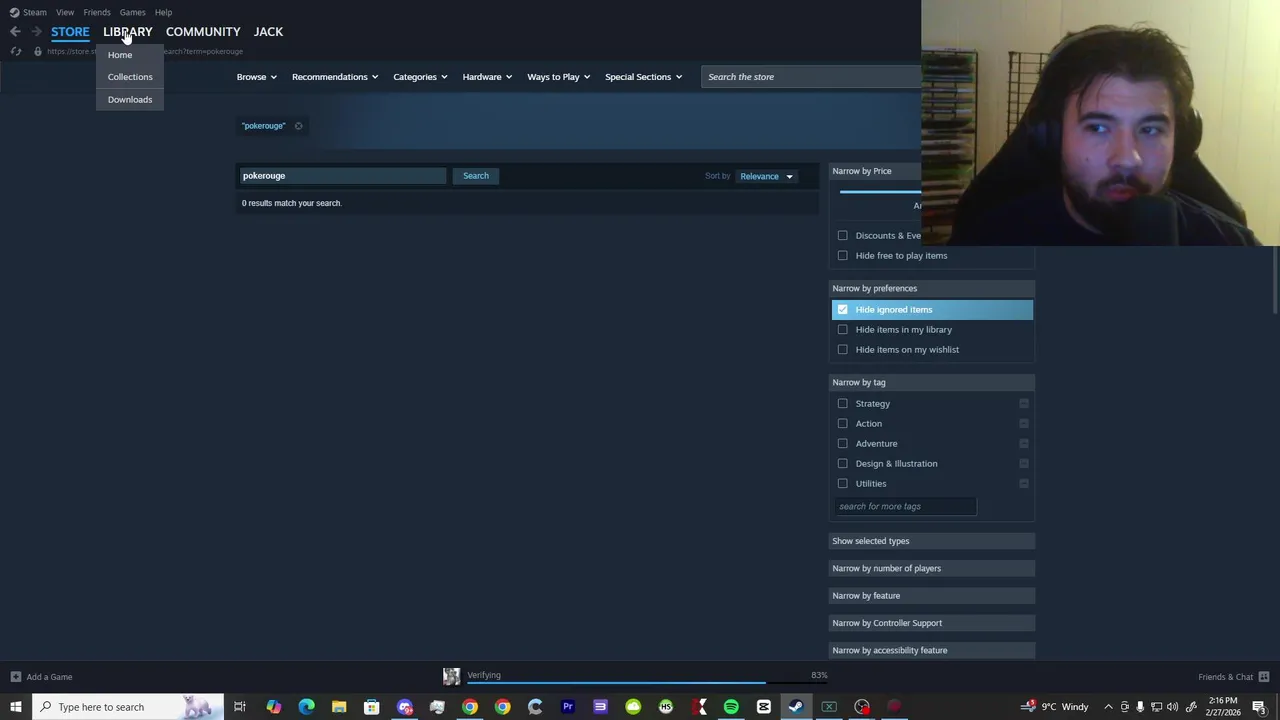Expand the Categories menu
1280x720 pixels.
(x=420, y=77)
